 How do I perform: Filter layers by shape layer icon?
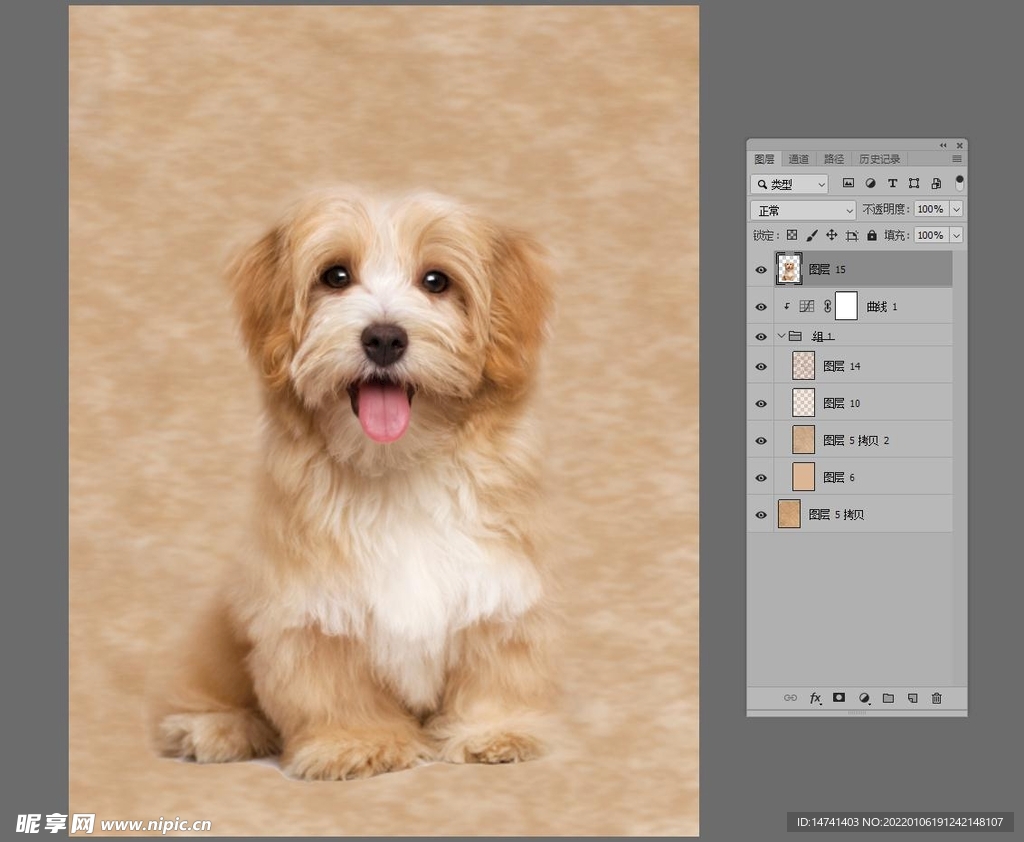coord(914,184)
